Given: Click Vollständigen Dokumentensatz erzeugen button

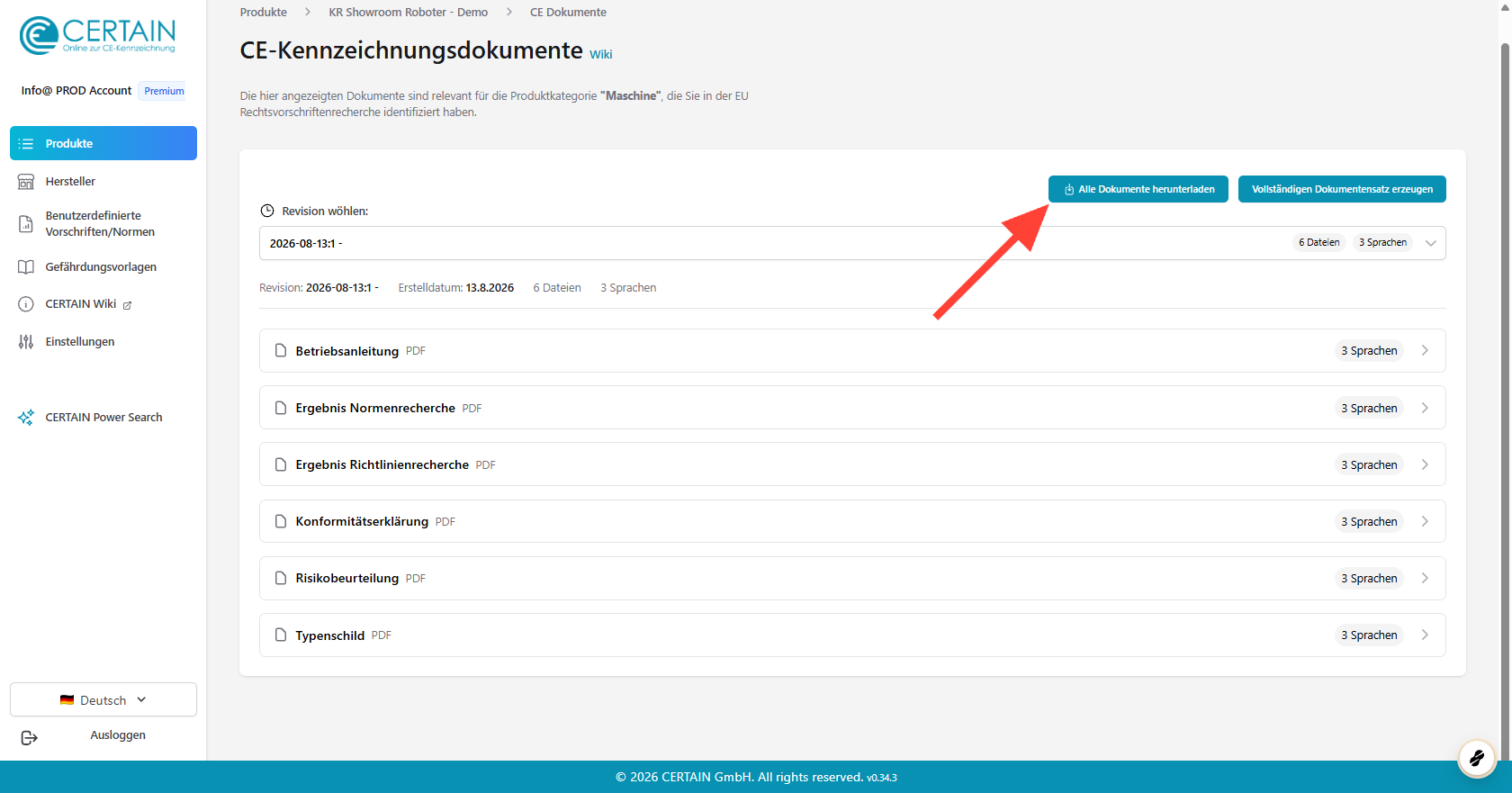Looking at the screenshot, I should [1342, 189].
